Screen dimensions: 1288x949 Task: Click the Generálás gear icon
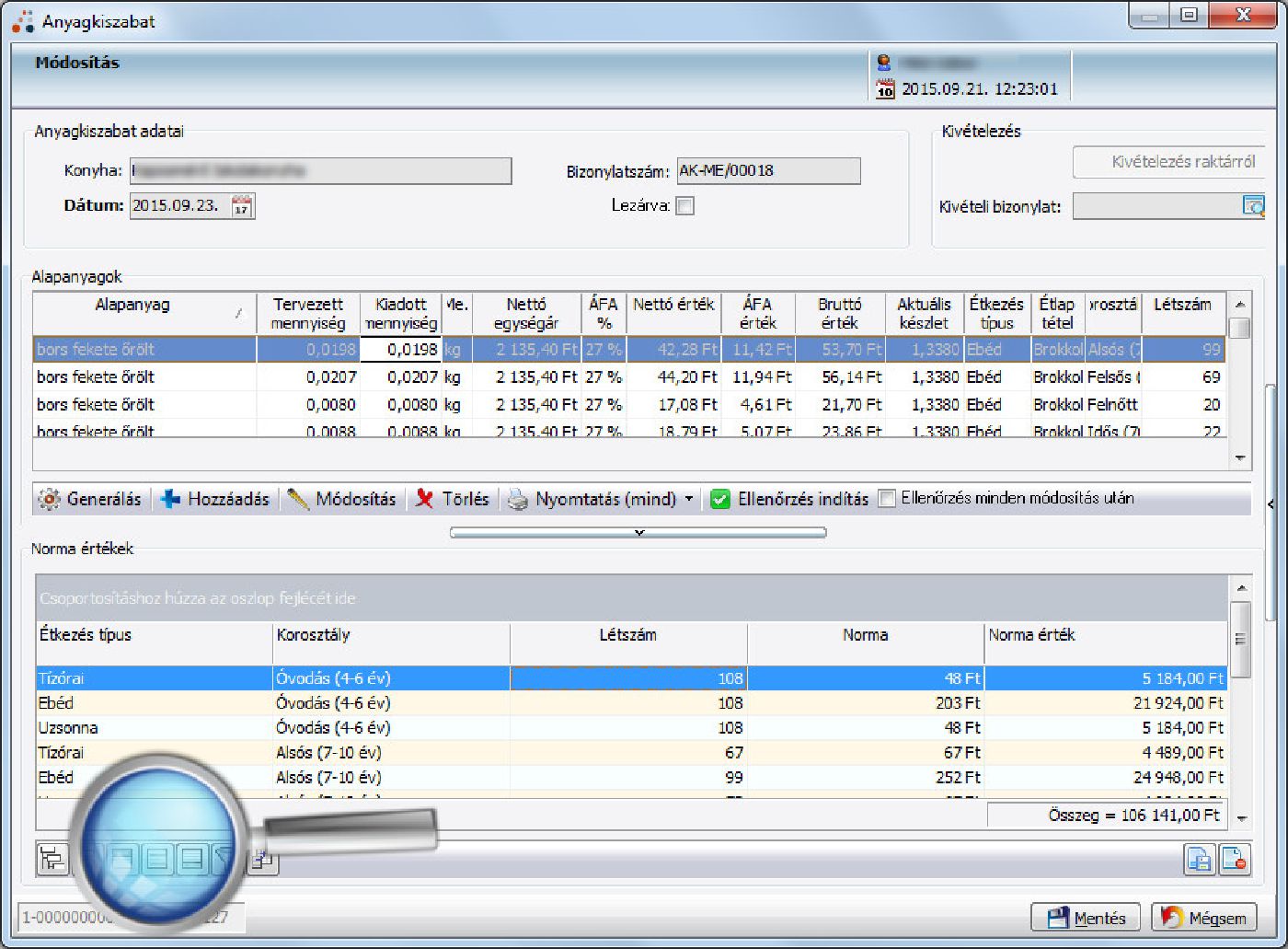click(x=49, y=499)
